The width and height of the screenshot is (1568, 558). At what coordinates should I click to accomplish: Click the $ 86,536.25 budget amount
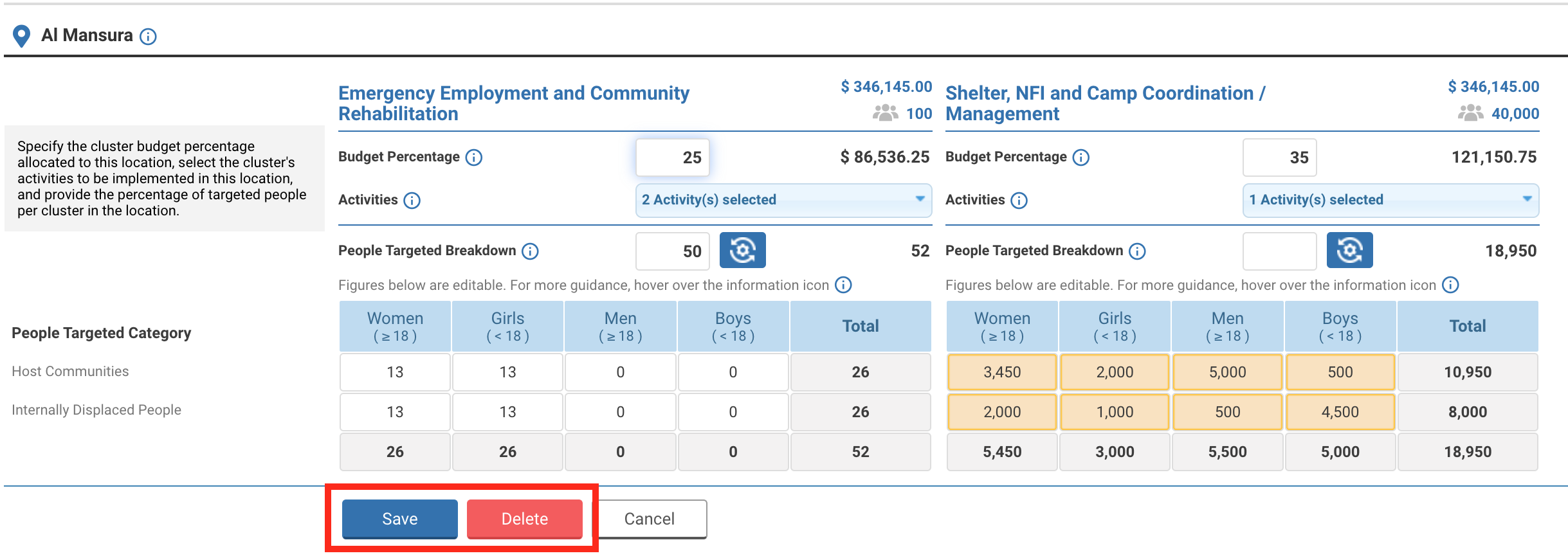(884, 157)
